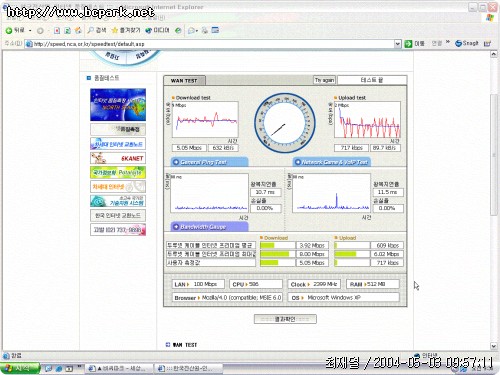Open the Back button history dropdown arrow
Viewport: 500px width, 375px height.
(30, 31)
